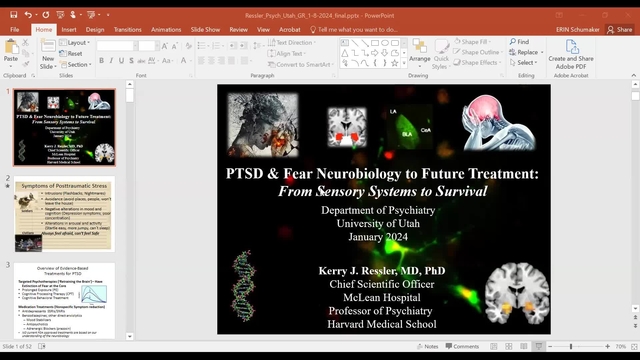
Task: Click Convert to SmartArt
Action: pos(301,64)
